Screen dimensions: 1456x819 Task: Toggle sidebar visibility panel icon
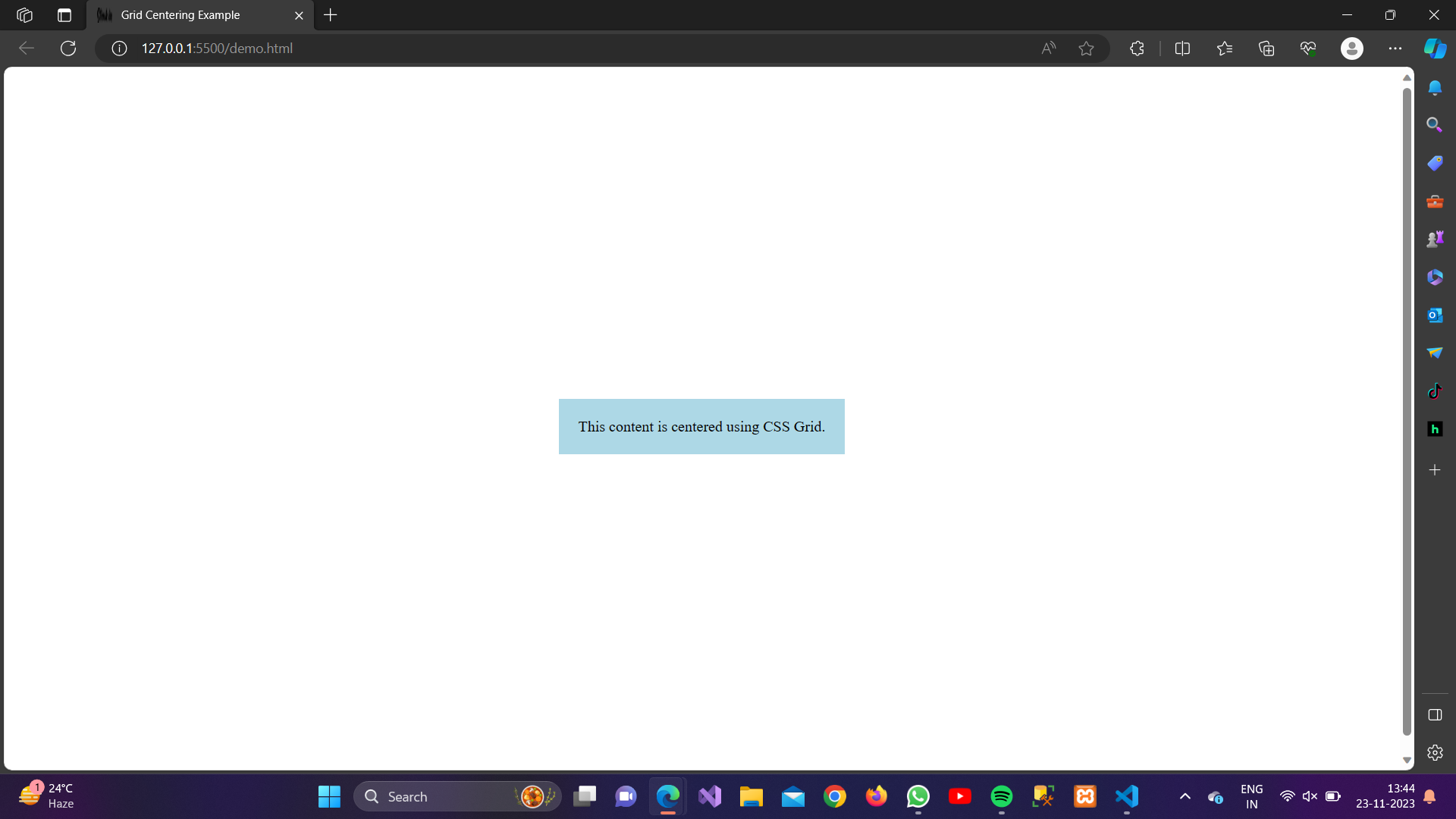pyautogui.click(x=1435, y=715)
